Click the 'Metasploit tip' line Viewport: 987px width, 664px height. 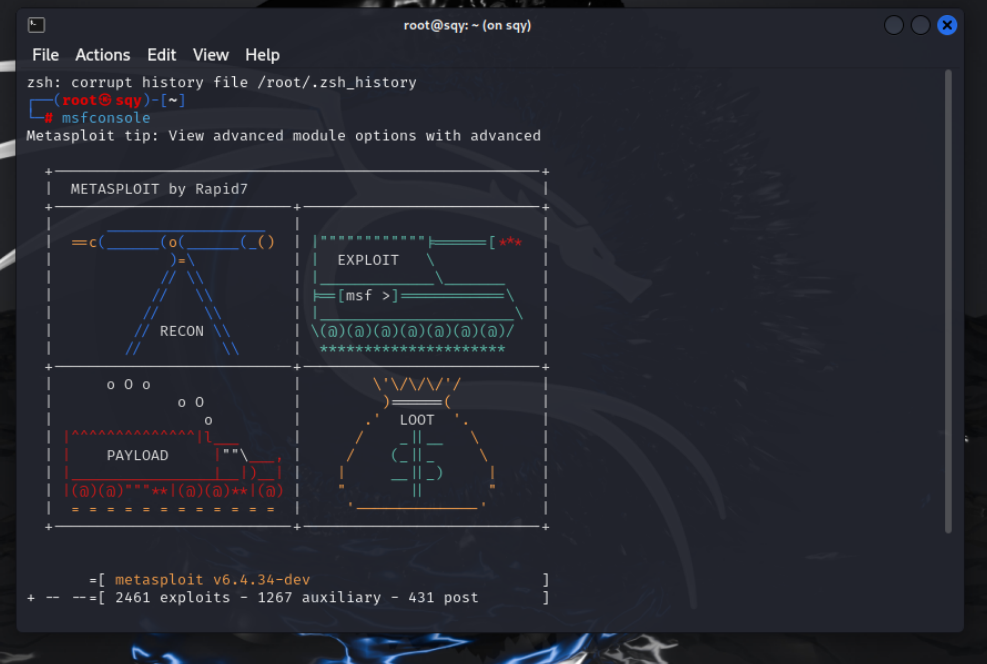[283, 135]
